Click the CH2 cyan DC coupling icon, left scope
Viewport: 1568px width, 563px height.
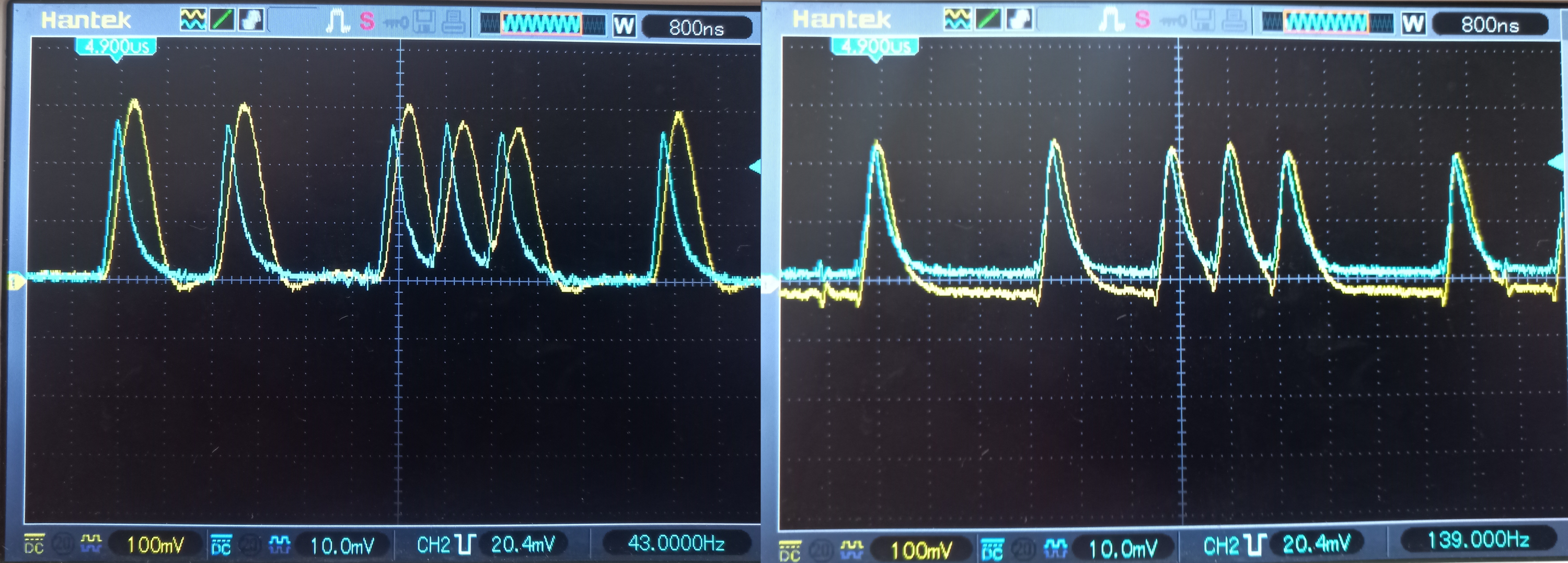coord(221,545)
